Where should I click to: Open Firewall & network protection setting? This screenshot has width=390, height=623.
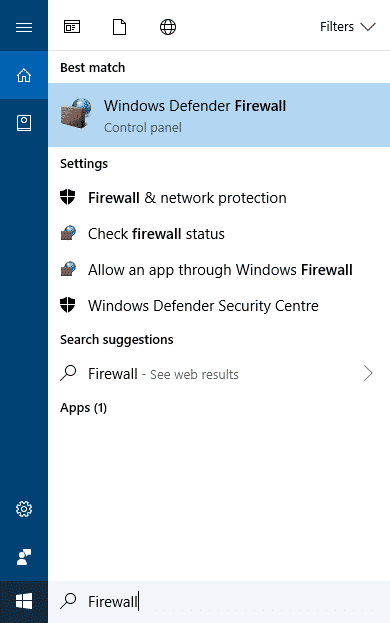pos(219,197)
